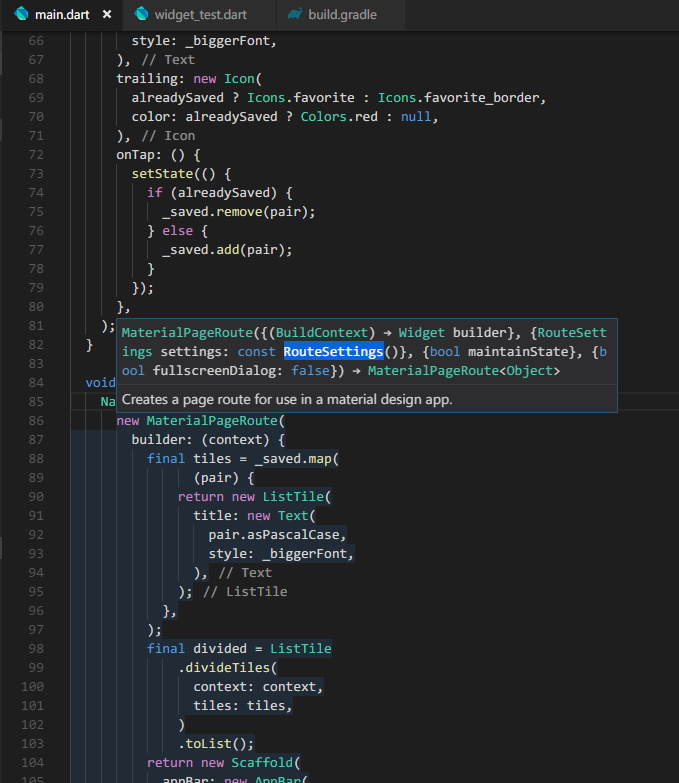Screen dimensions: 679x783
Task: Click 'builder:' on line 87
Action: coord(162,440)
